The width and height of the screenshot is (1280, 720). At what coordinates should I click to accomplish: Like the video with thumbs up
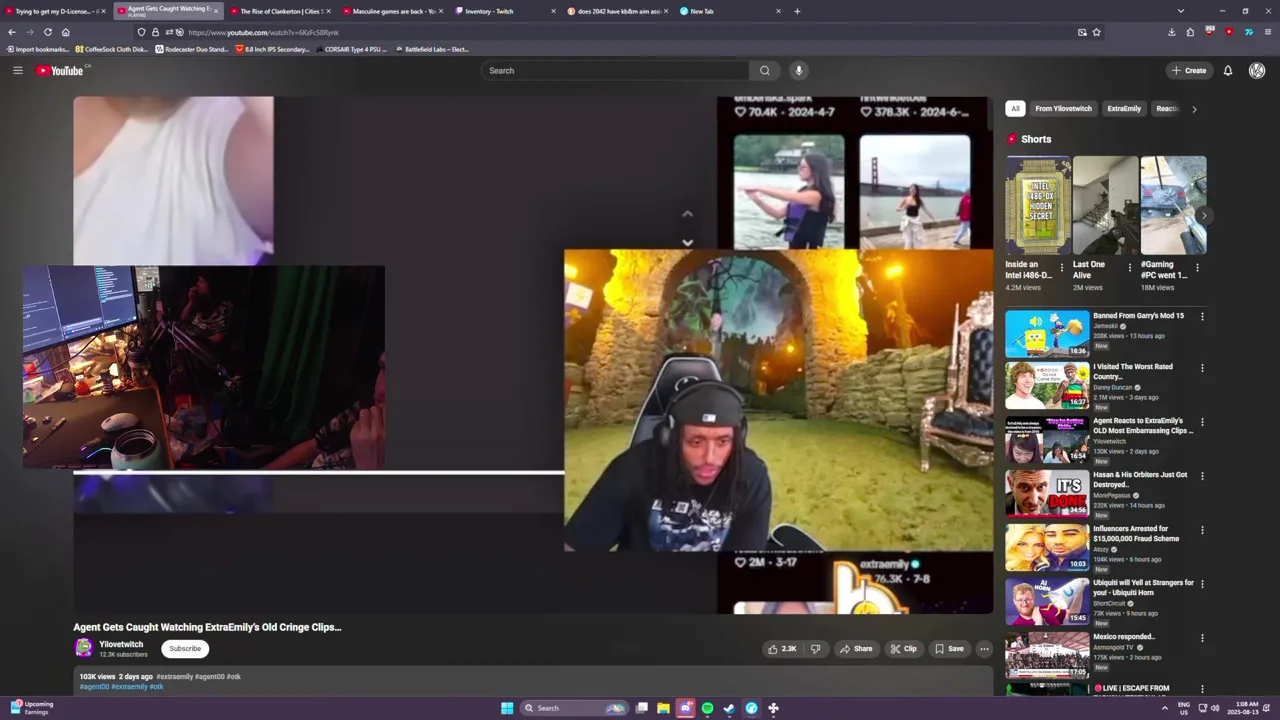tap(781, 649)
